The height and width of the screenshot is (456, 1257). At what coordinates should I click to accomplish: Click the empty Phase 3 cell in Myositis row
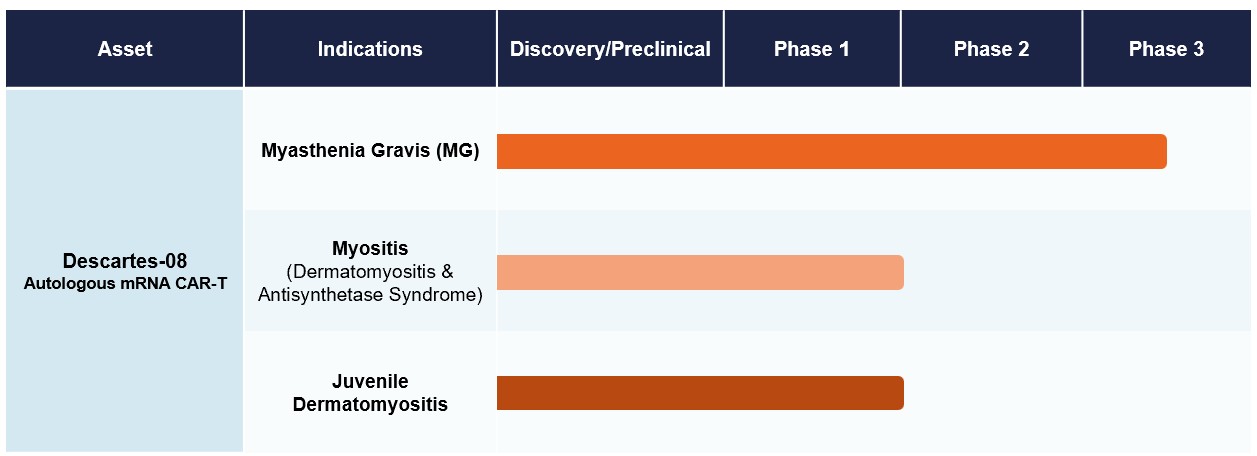click(1166, 272)
